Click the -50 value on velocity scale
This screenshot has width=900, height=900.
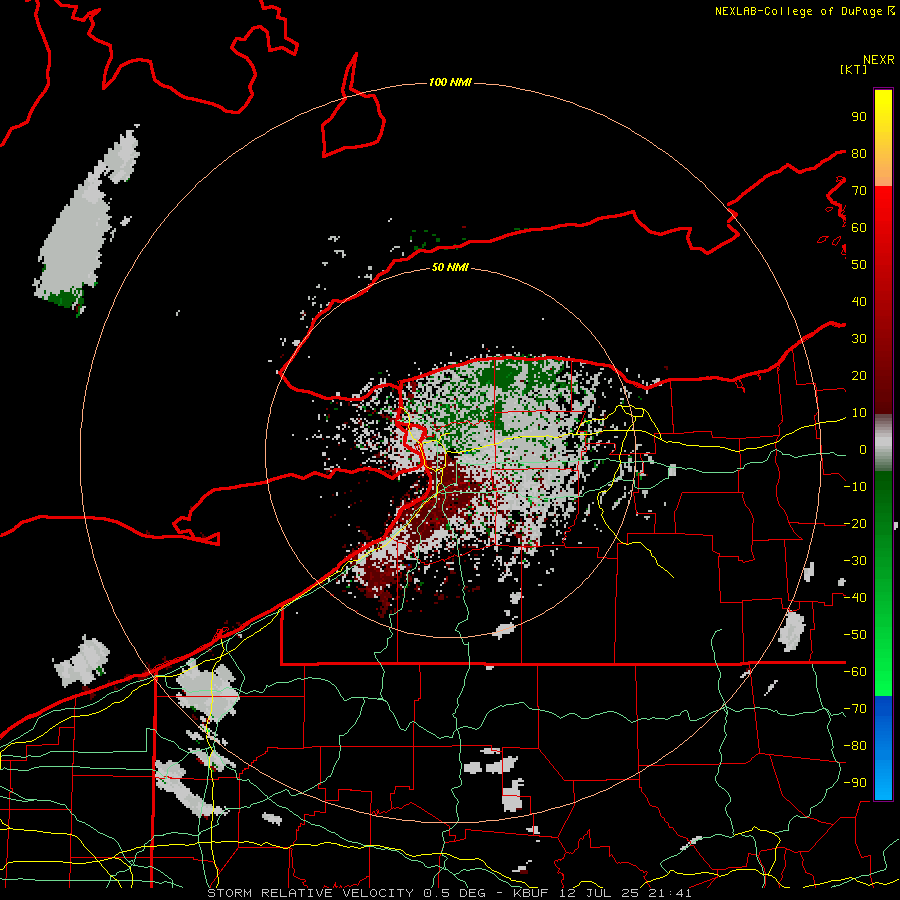pyautogui.click(x=855, y=635)
